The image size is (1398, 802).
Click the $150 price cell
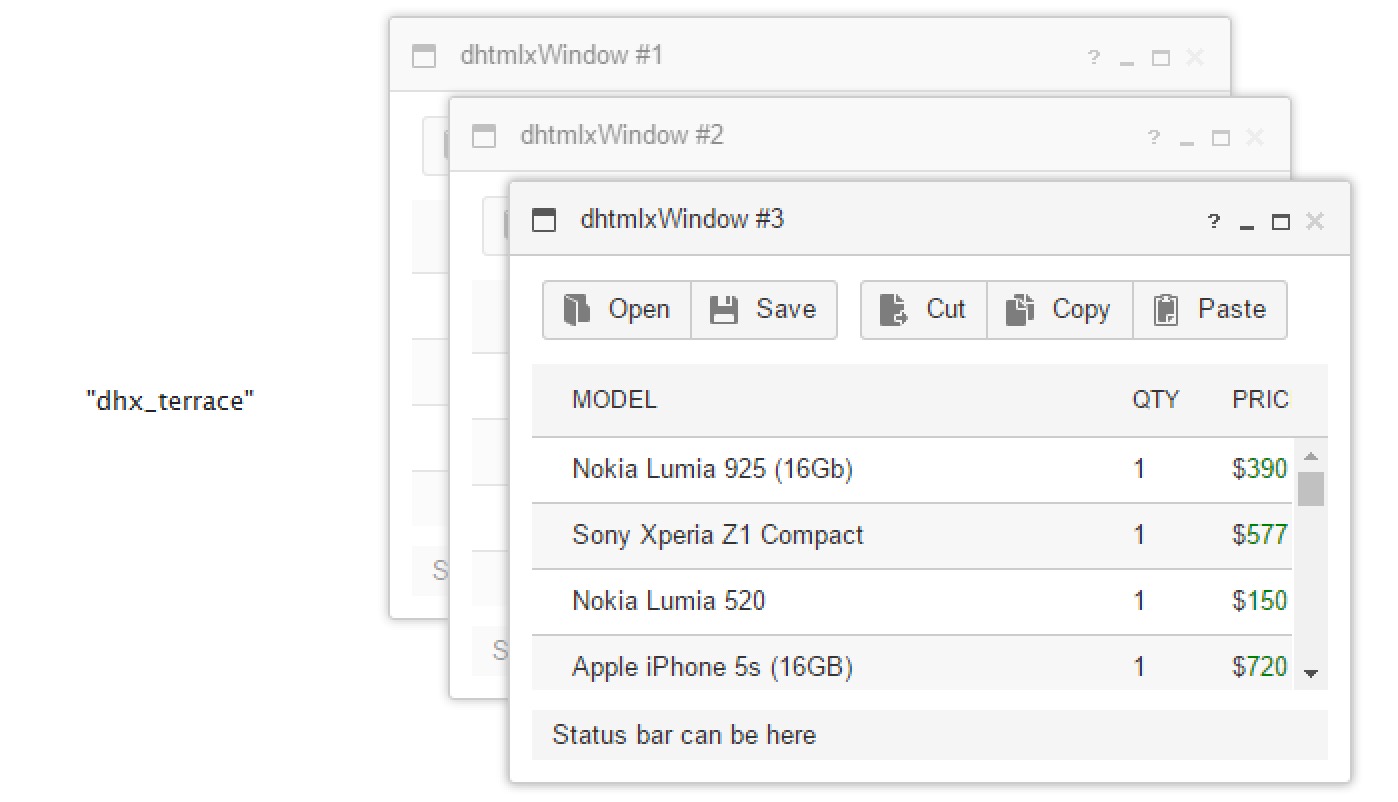pos(1259,601)
